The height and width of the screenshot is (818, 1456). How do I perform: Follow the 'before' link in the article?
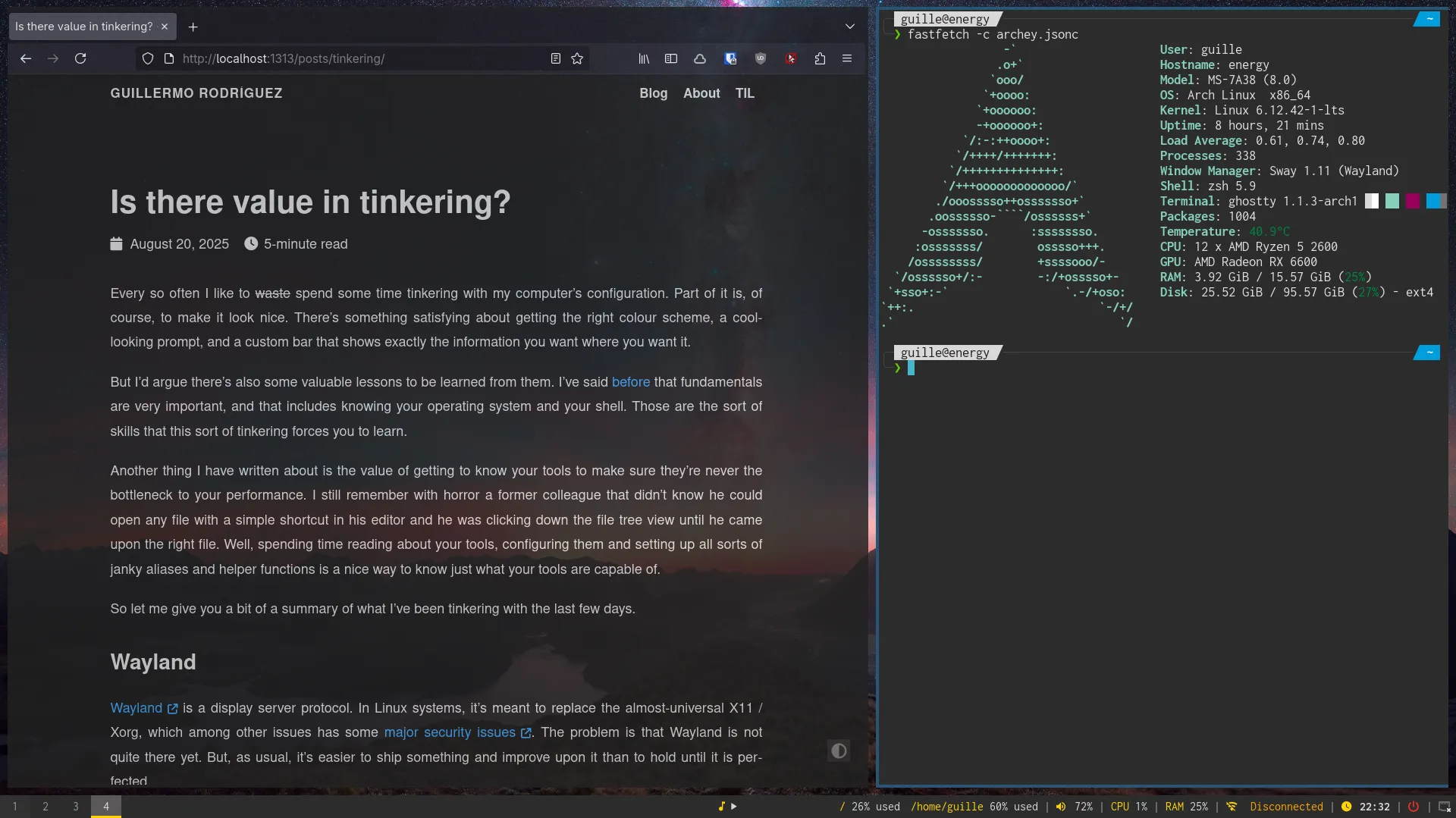click(631, 382)
